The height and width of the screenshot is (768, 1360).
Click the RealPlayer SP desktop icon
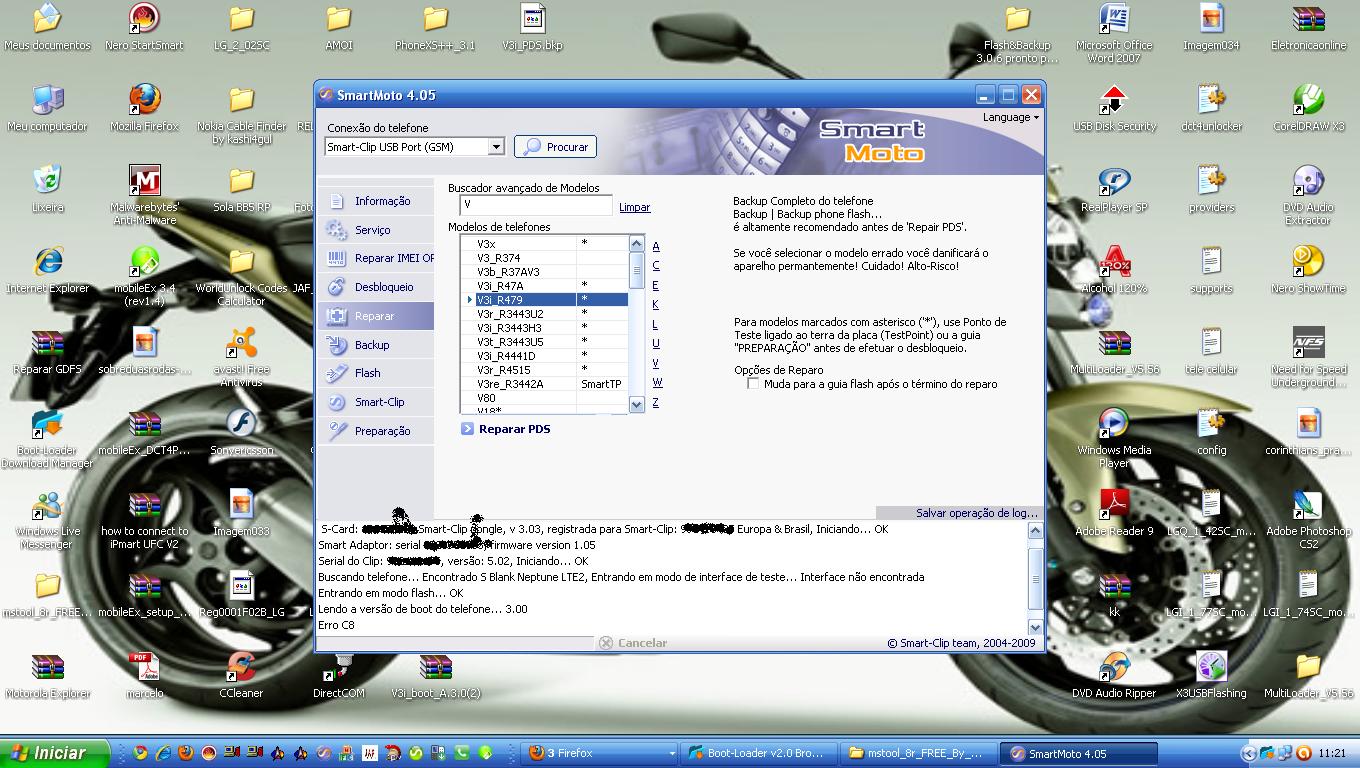tap(1114, 190)
